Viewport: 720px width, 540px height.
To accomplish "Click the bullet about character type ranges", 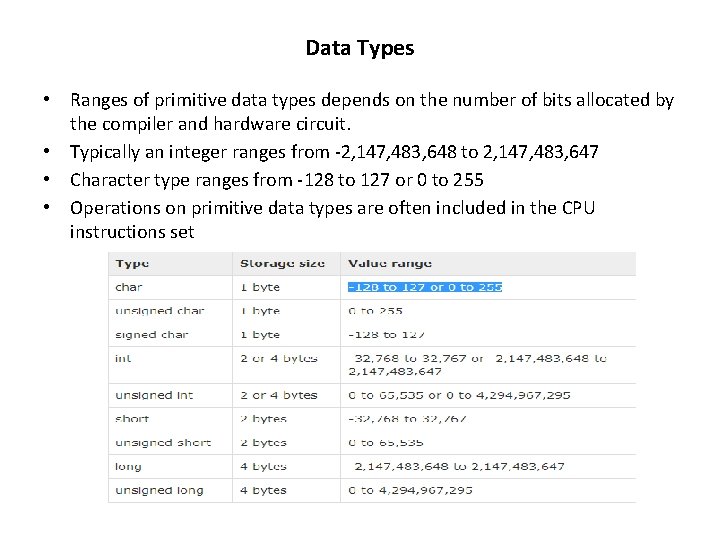I will 276,180.
